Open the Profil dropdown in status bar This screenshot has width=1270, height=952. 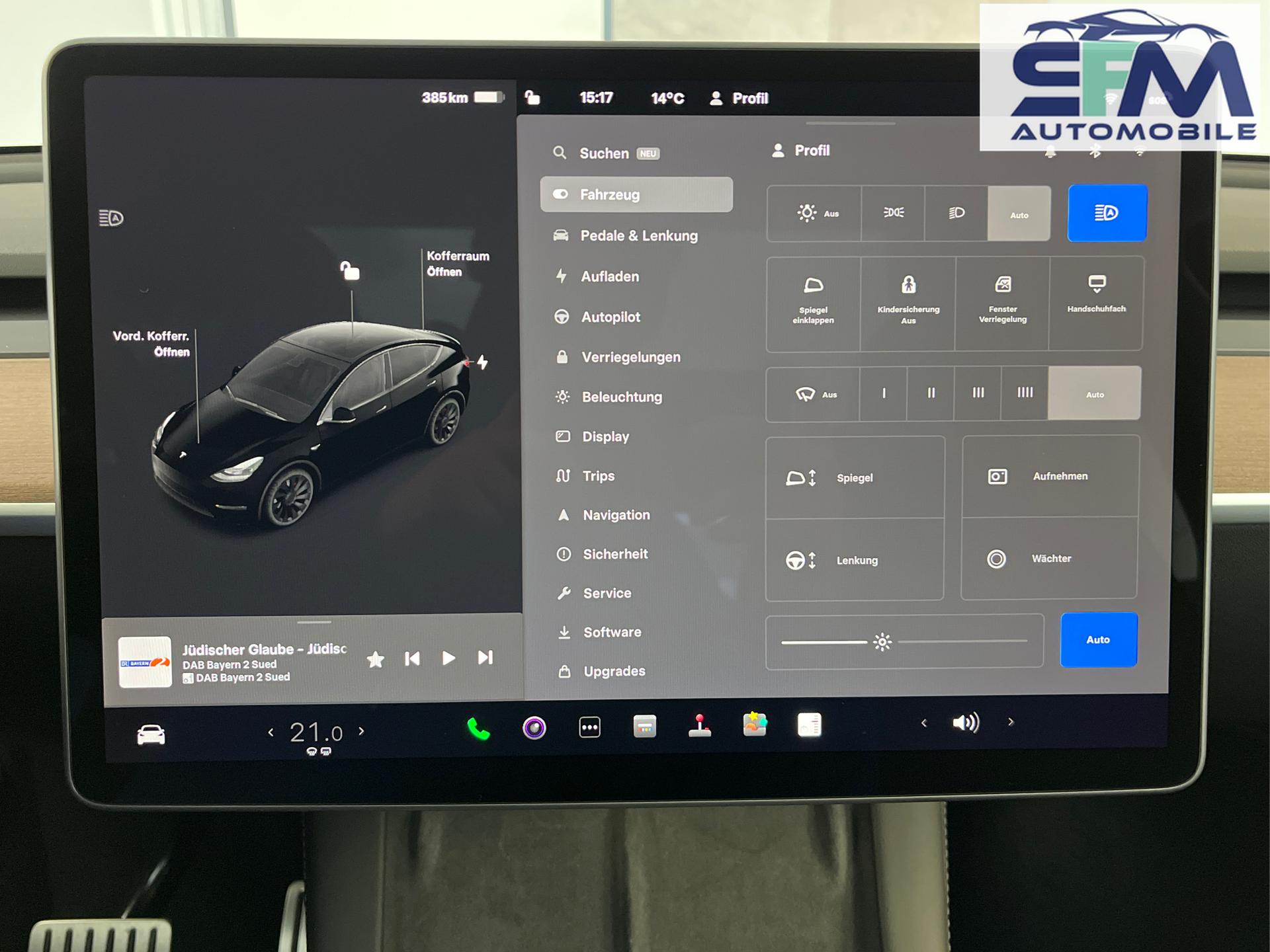pyautogui.click(x=740, y=99)
